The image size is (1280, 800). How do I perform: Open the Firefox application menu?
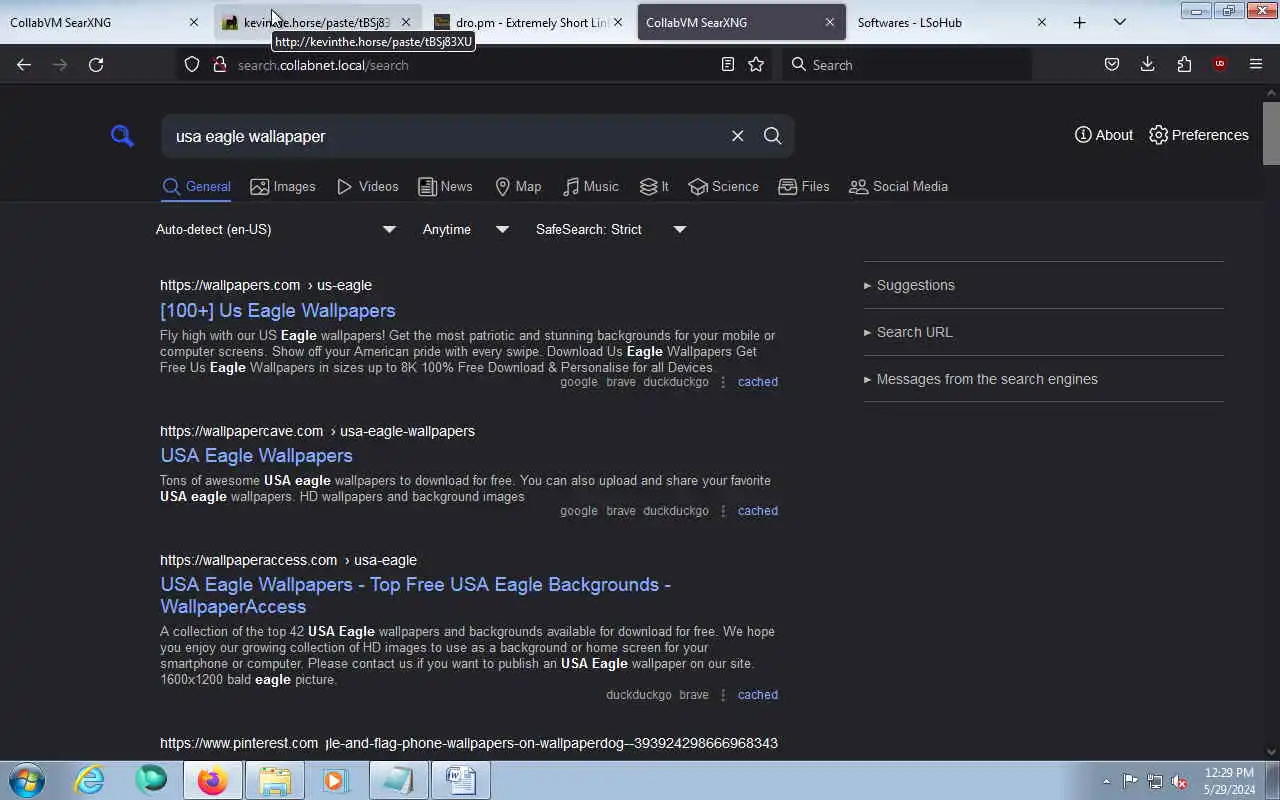click(1256, 64)
